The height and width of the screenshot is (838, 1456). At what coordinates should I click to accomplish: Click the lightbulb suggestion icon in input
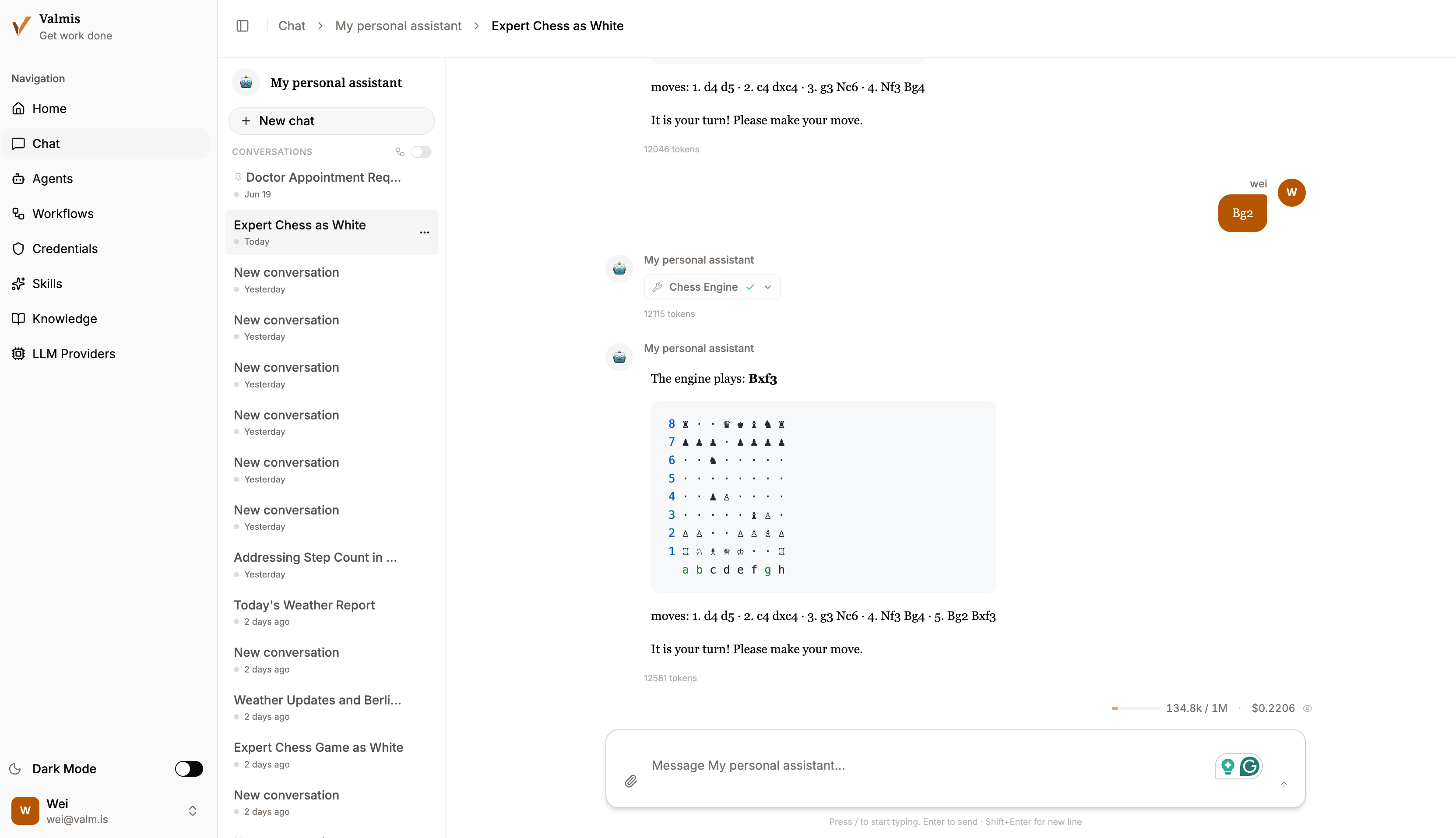(1227, 766)
